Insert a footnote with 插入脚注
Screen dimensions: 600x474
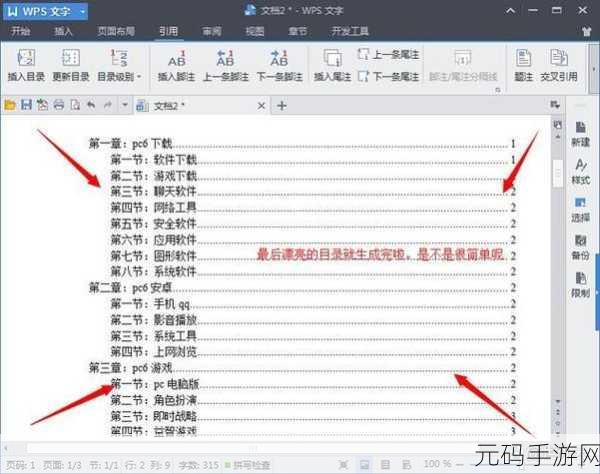point(176,65)
